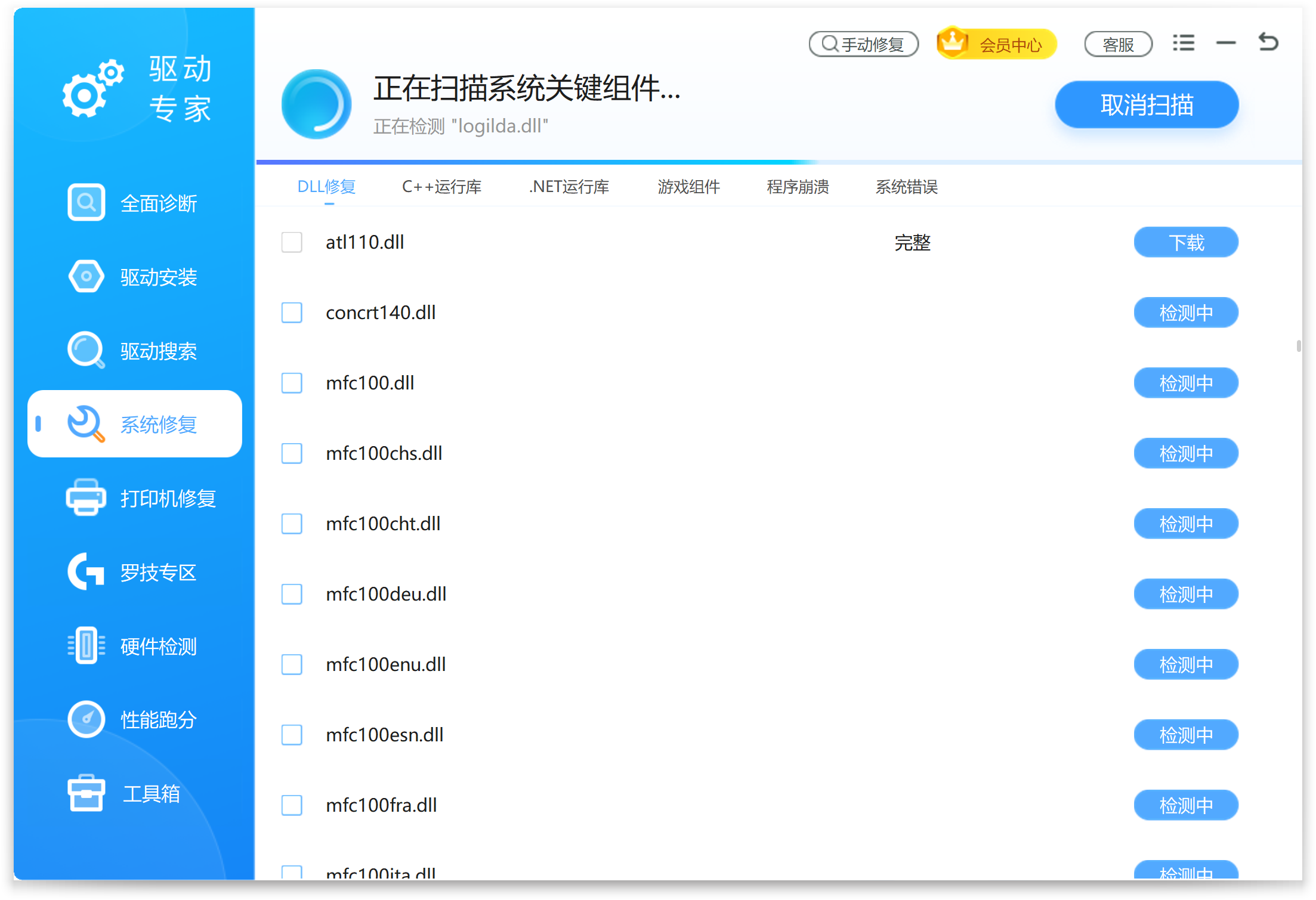Click the 客服 support button

[x=1118, y=44]
